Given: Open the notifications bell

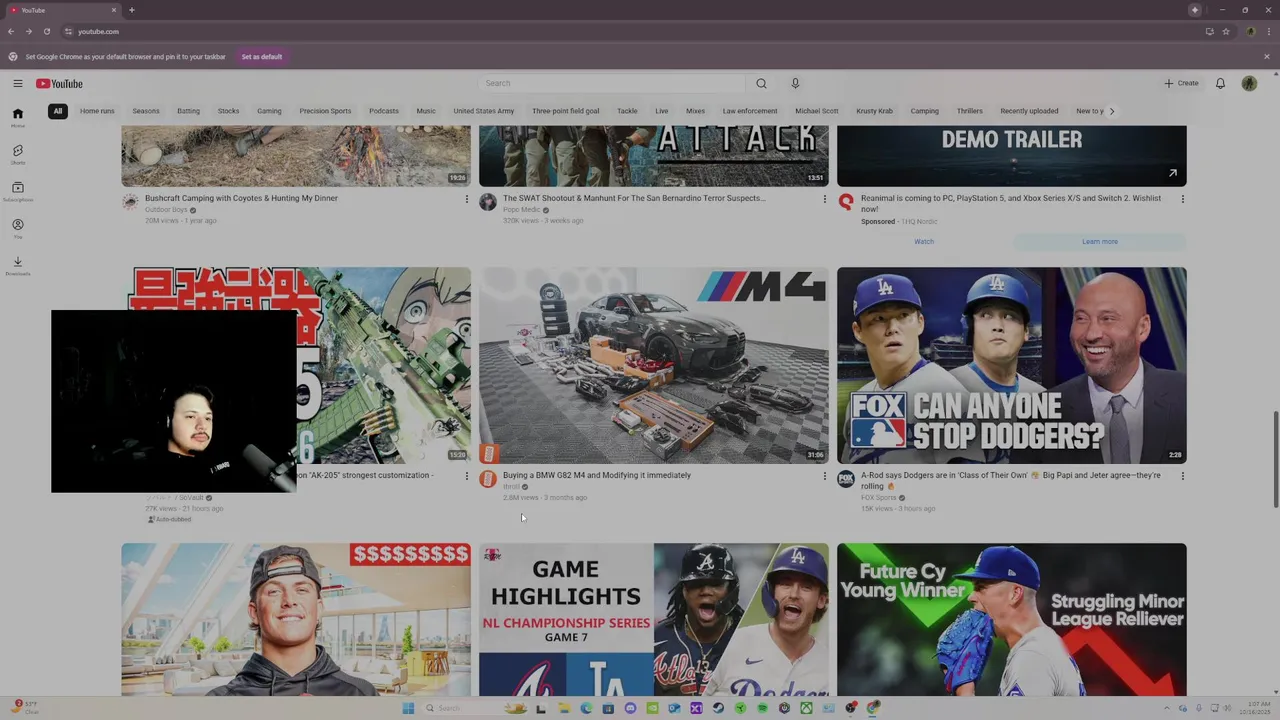Looking at the screenshot, I should [x=1220, y=84].
